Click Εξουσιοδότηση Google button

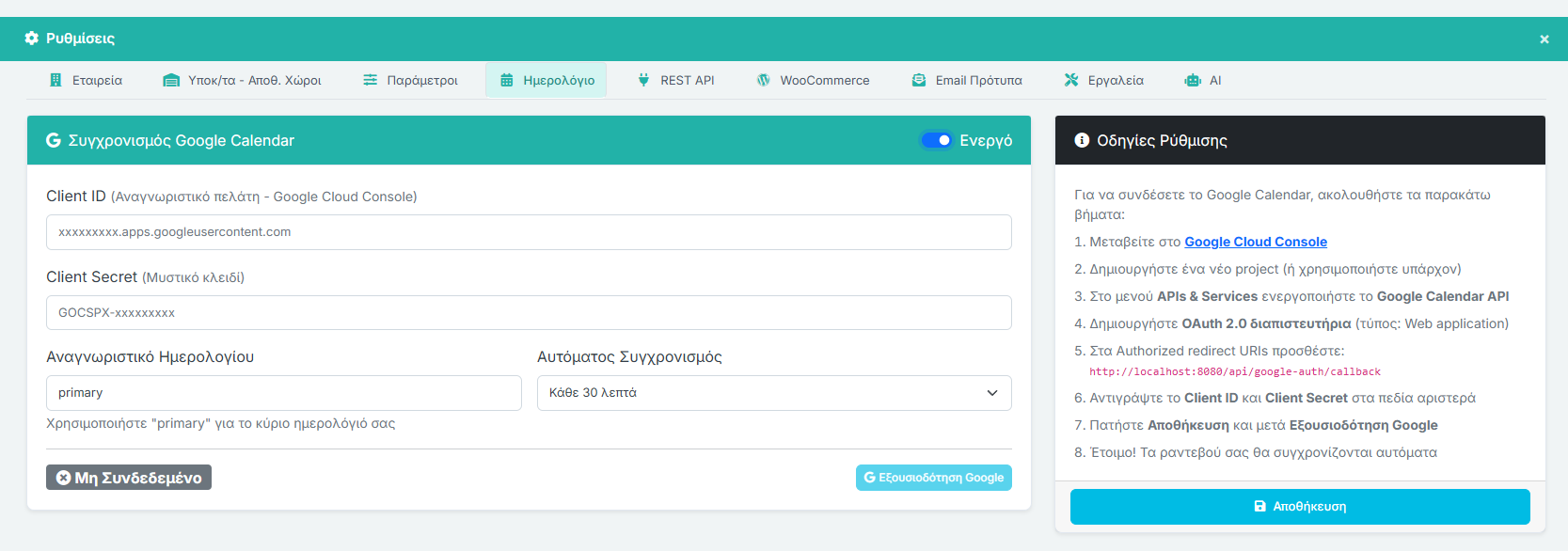coord(934,478)
